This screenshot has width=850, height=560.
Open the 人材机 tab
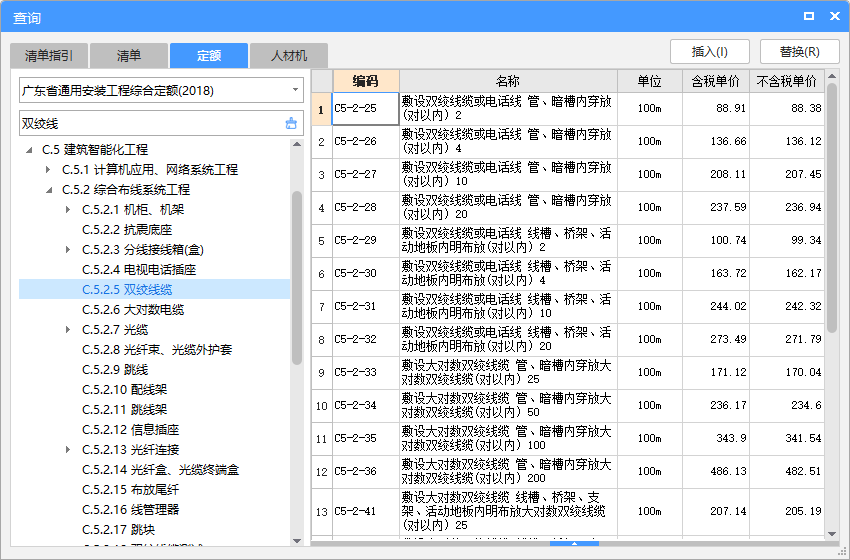[x=289, y=55]
